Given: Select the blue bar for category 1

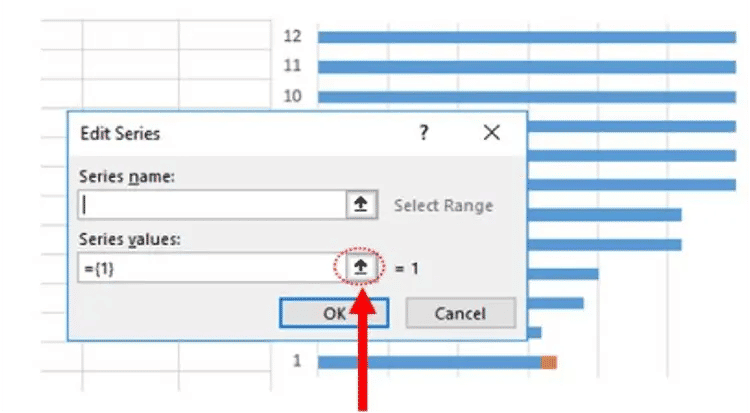Looking at the screenshot, I should pyautogui.click(x=429, y=362).
